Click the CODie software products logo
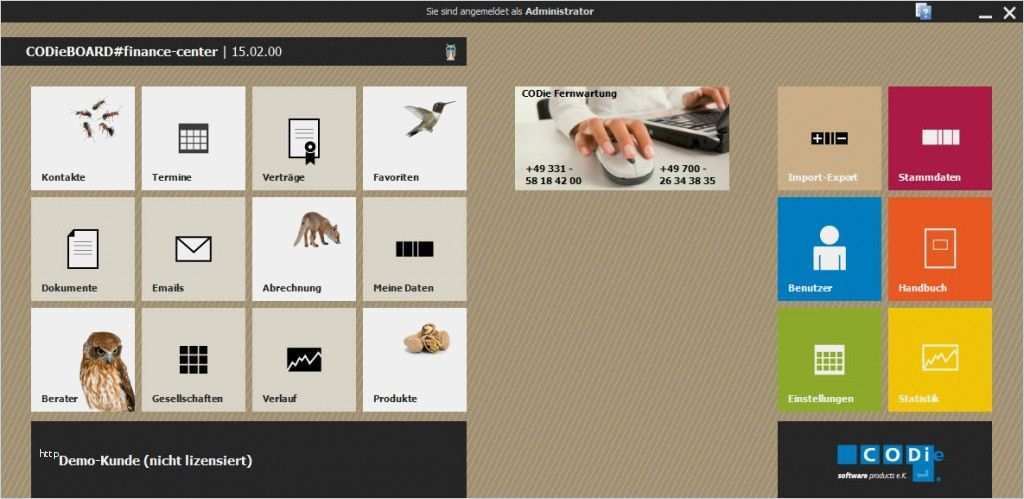Viewport: 1024px width, 499px height. 890,461
